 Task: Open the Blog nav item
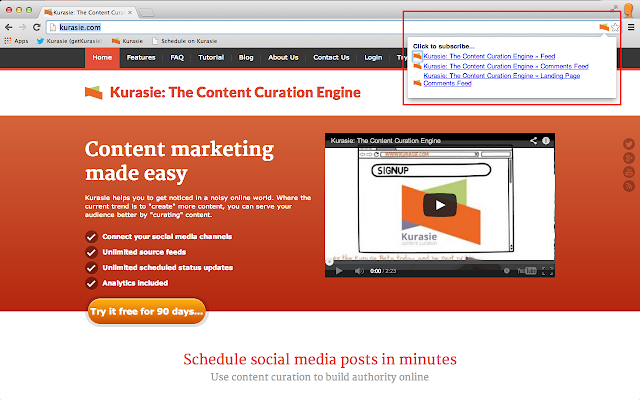[x=246, y=58]
